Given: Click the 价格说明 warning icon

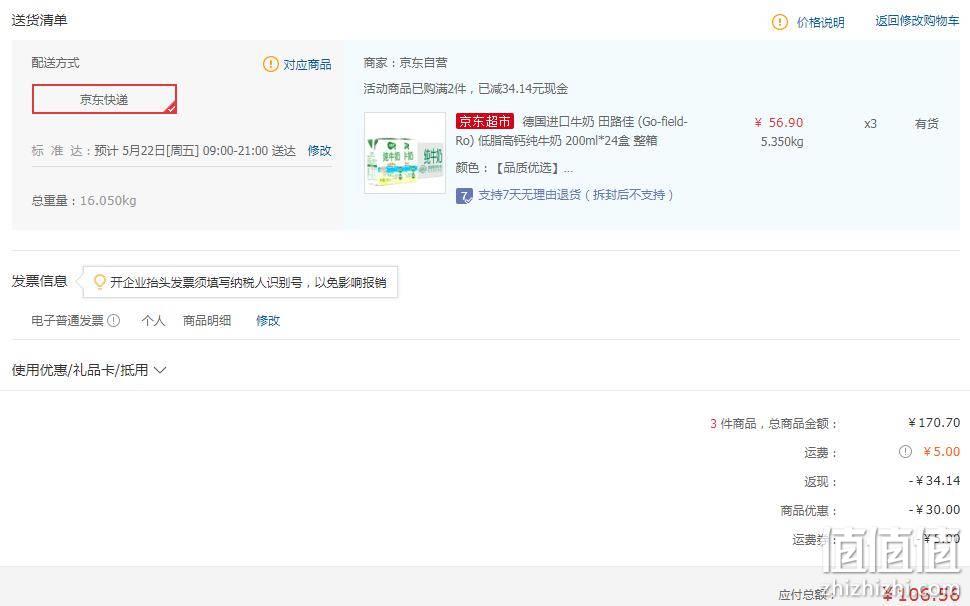Looking at the screenshot, I should tap(779, 22).
